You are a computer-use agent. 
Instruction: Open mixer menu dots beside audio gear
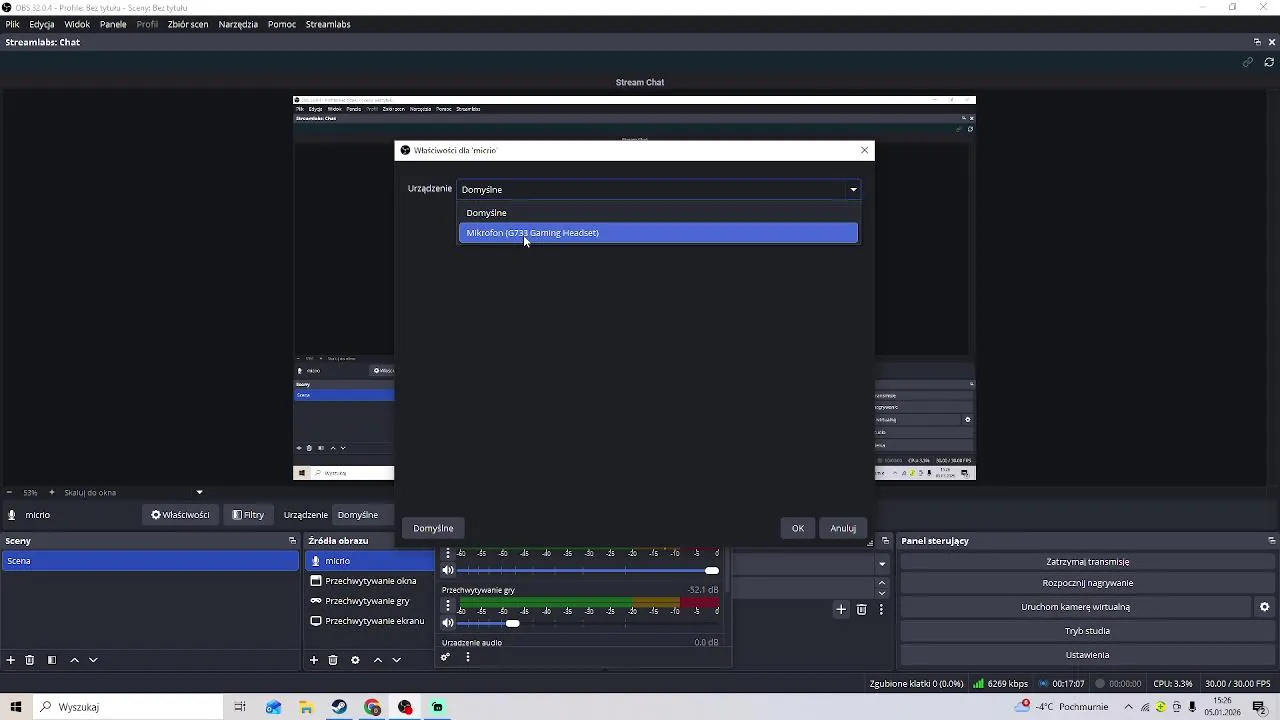[x=467, y=657]
